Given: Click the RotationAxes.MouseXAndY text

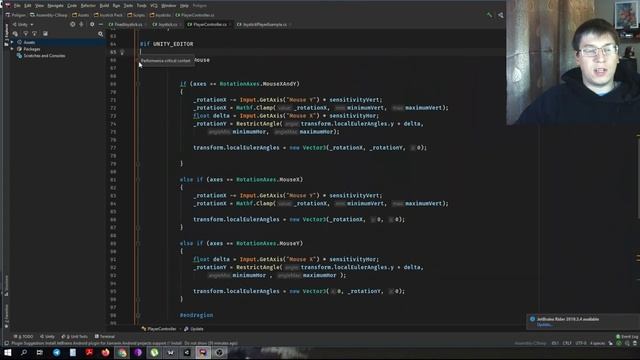Looking at the screenshot, I should pyautogui.click(x=260, y=84).
